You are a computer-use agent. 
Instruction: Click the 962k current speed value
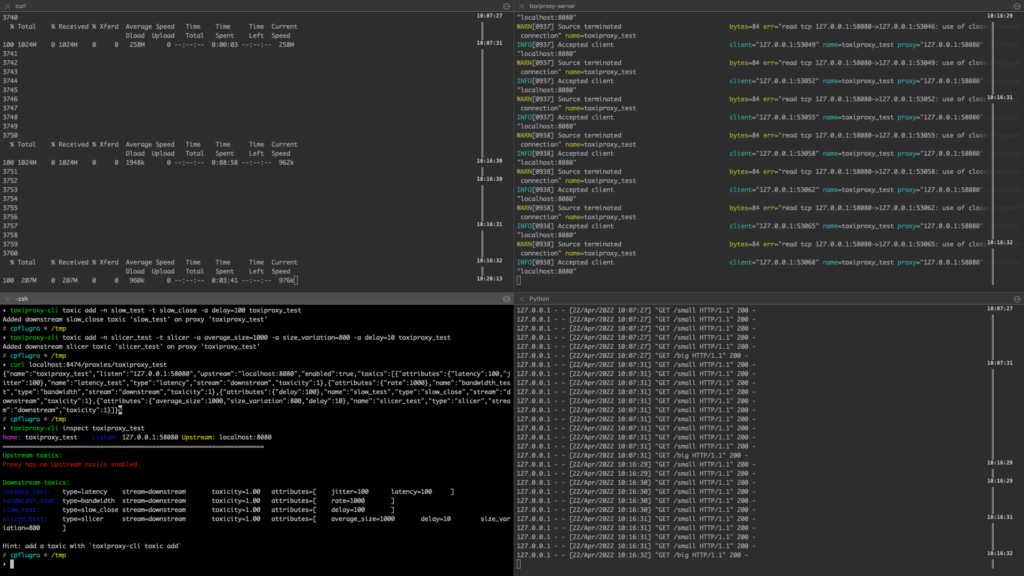pos(286,163)
